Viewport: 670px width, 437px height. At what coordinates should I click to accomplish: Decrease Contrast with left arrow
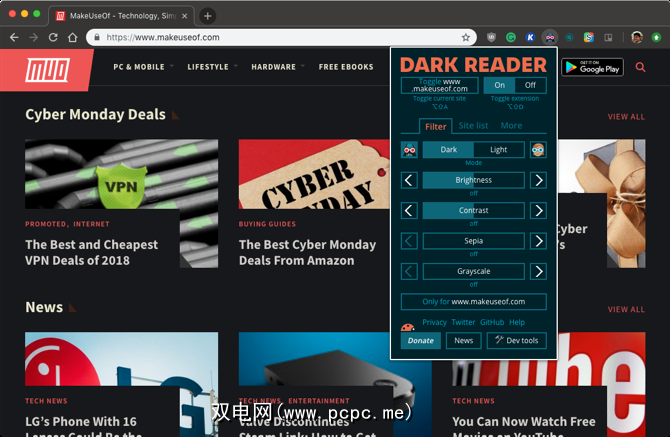pos(409,211)
